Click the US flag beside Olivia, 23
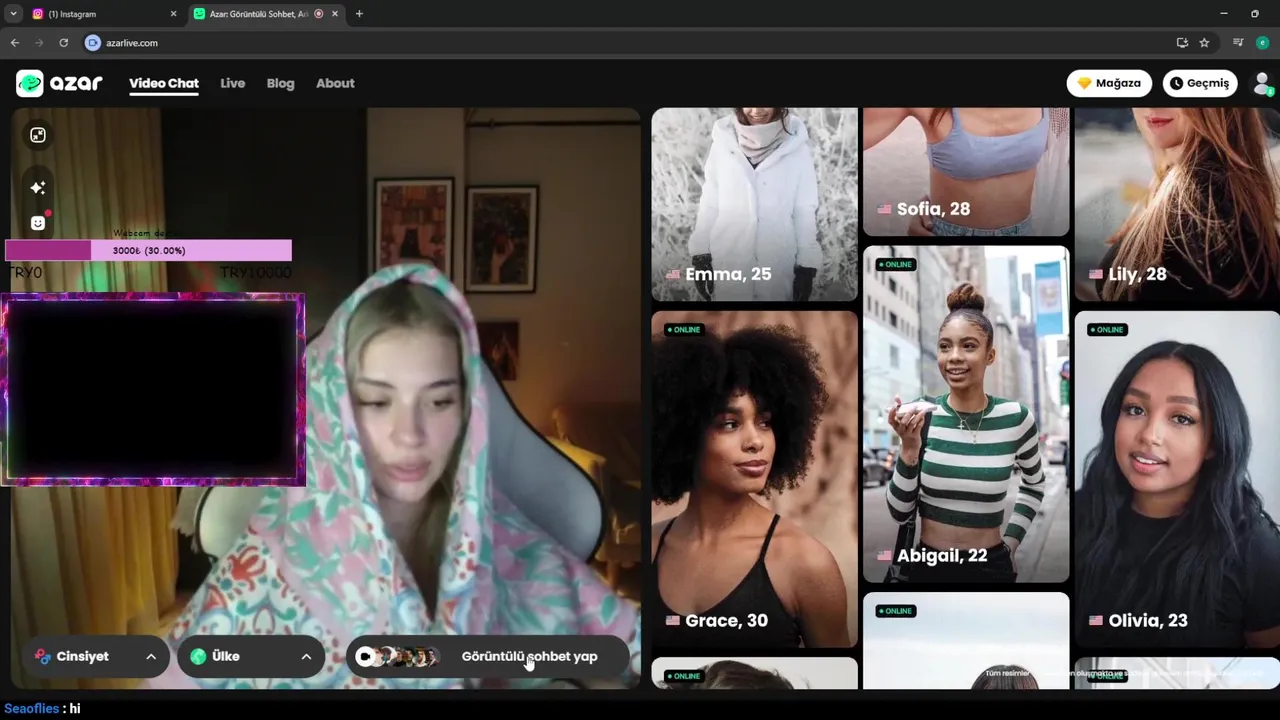 (1096, 621)
